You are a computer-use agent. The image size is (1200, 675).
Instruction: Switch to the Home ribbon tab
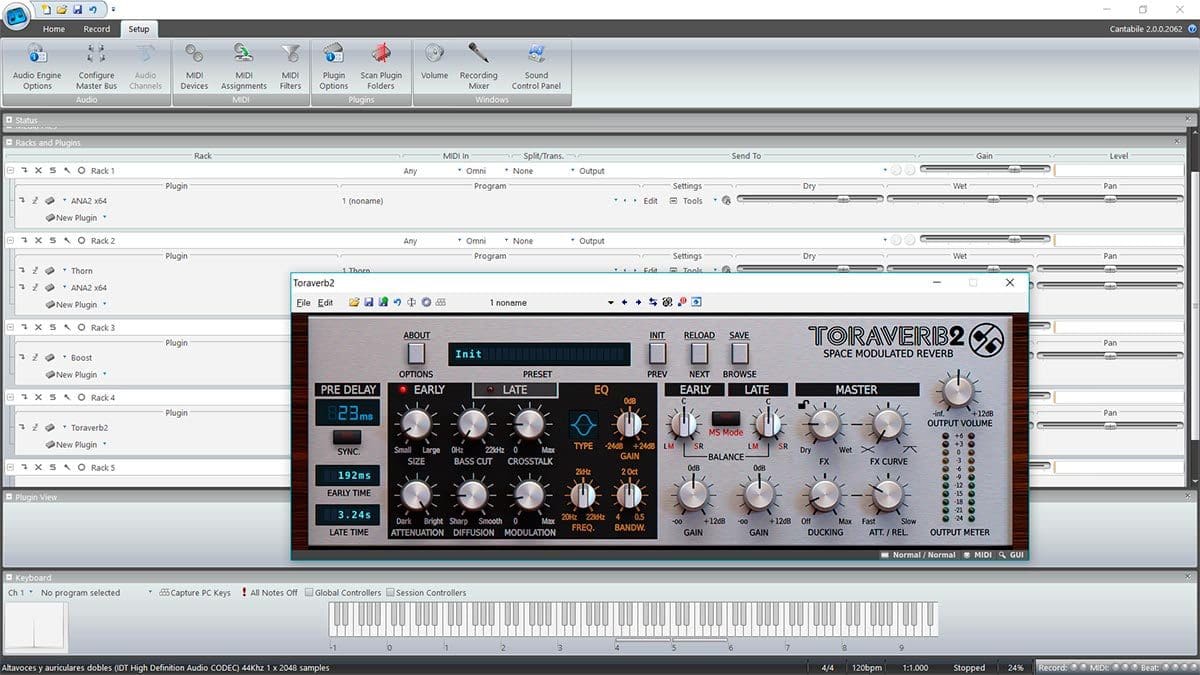point(54,29)
